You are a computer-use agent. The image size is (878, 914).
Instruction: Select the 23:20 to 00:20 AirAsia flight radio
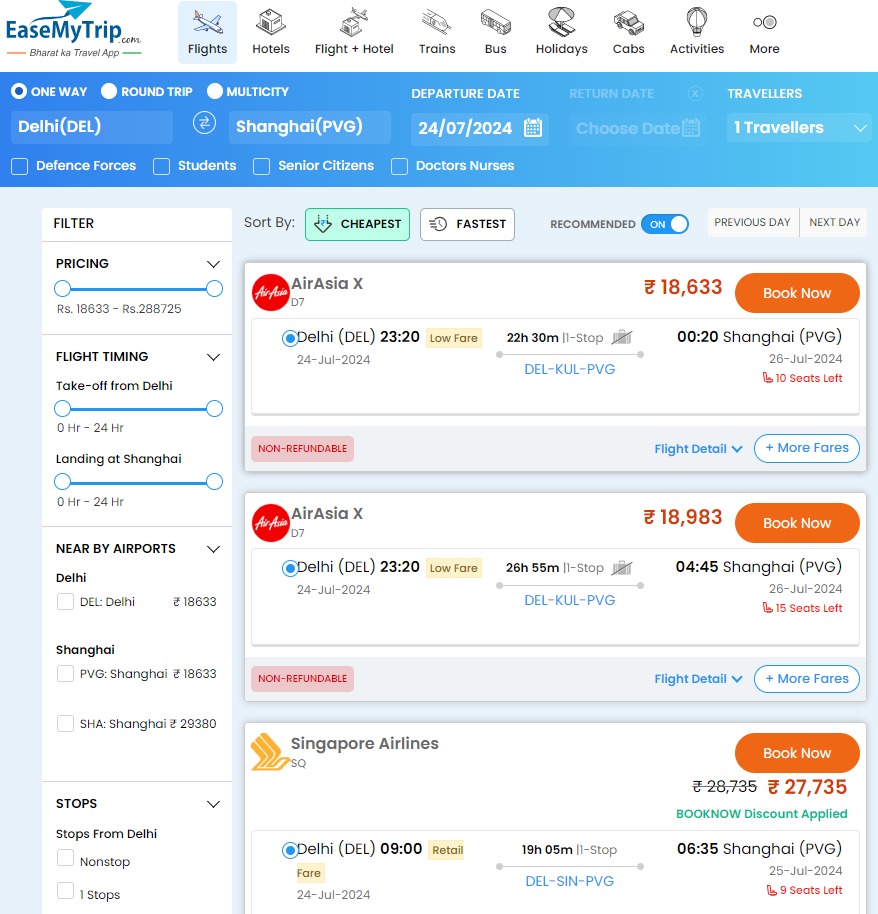pyautogui.click(x=290, y=338)
